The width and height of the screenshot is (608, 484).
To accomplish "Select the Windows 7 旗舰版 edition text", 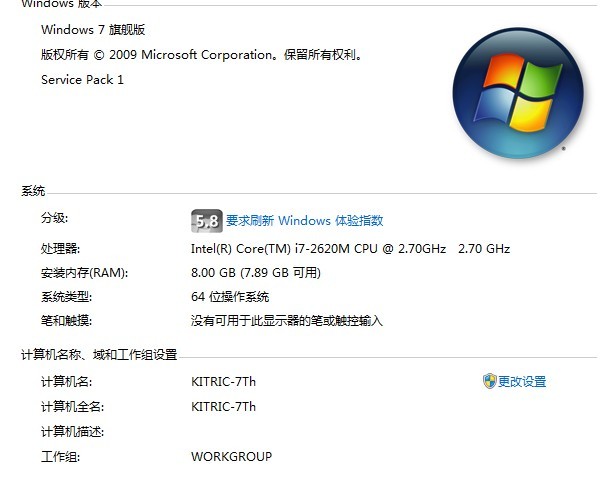I will point(93,30).
